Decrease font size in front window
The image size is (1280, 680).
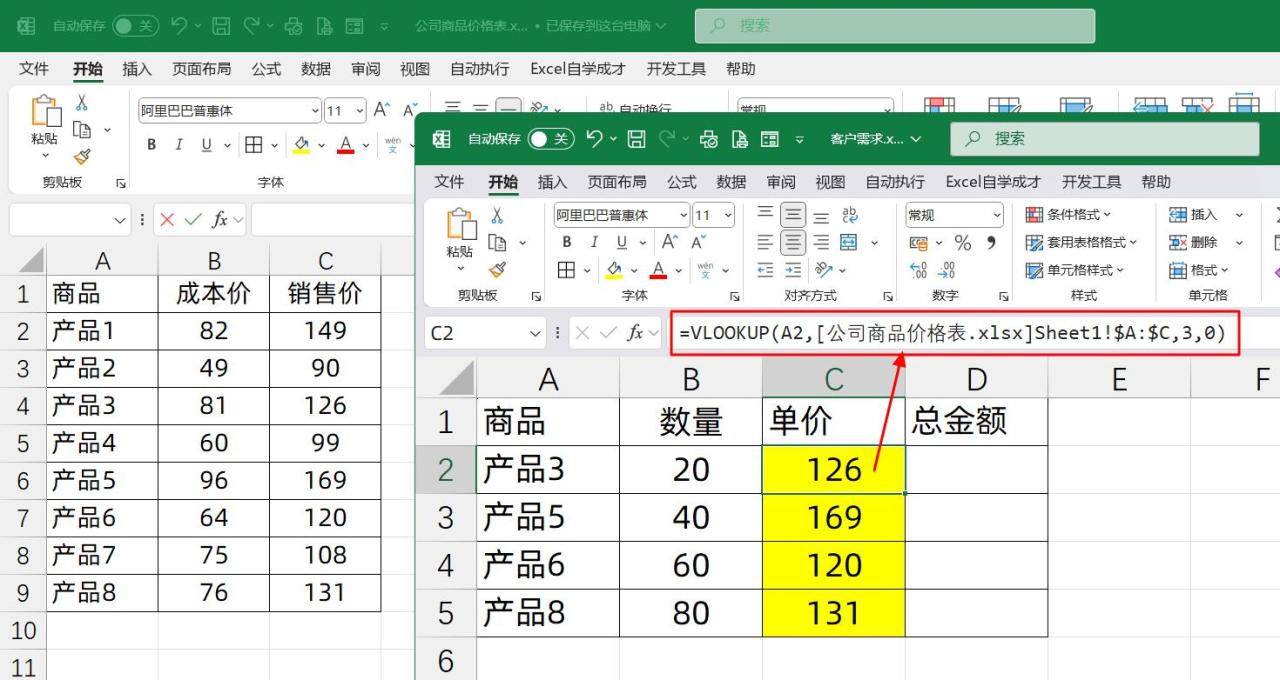(698, 242)
